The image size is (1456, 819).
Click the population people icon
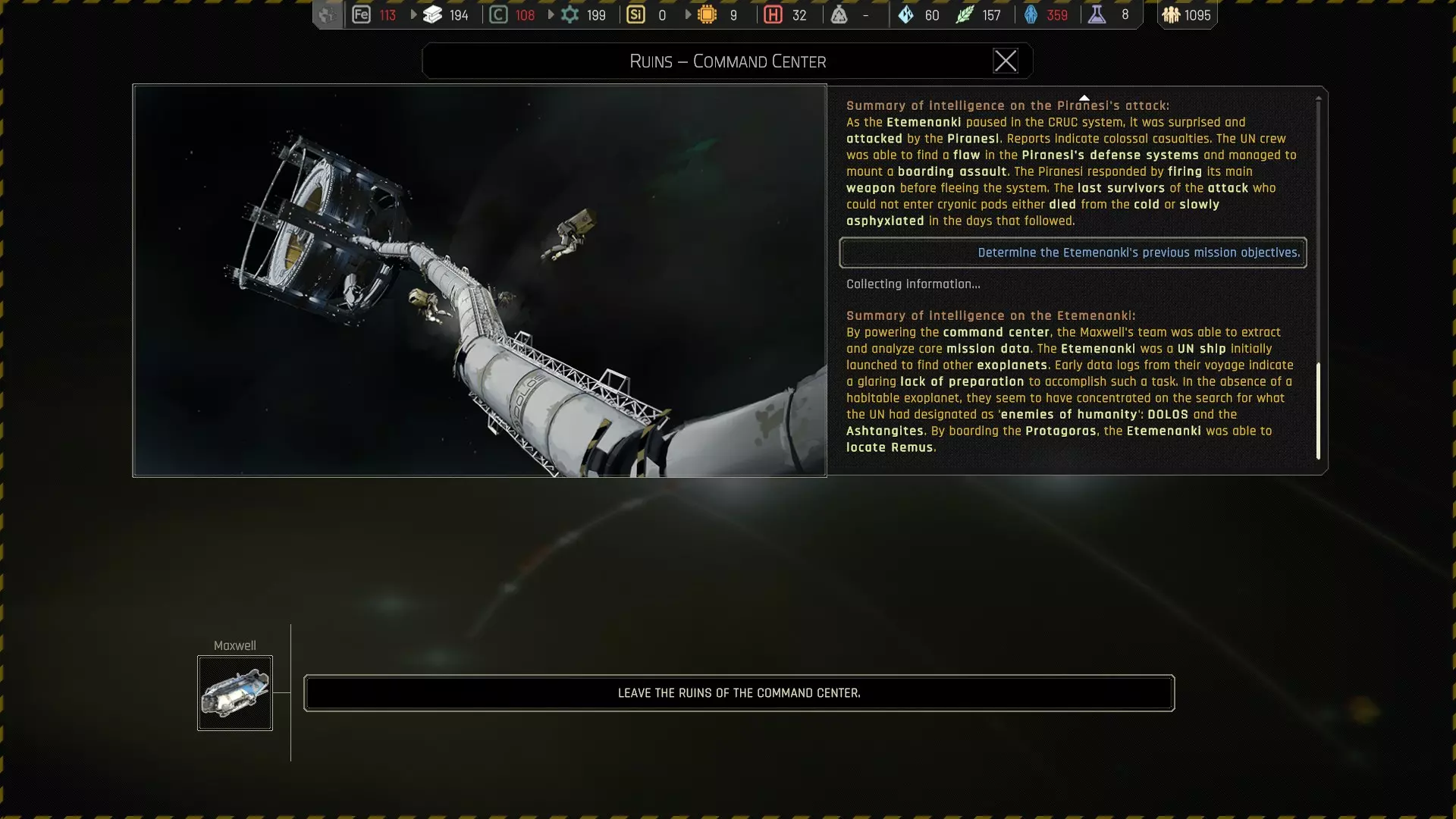(x=1171, y=14)
